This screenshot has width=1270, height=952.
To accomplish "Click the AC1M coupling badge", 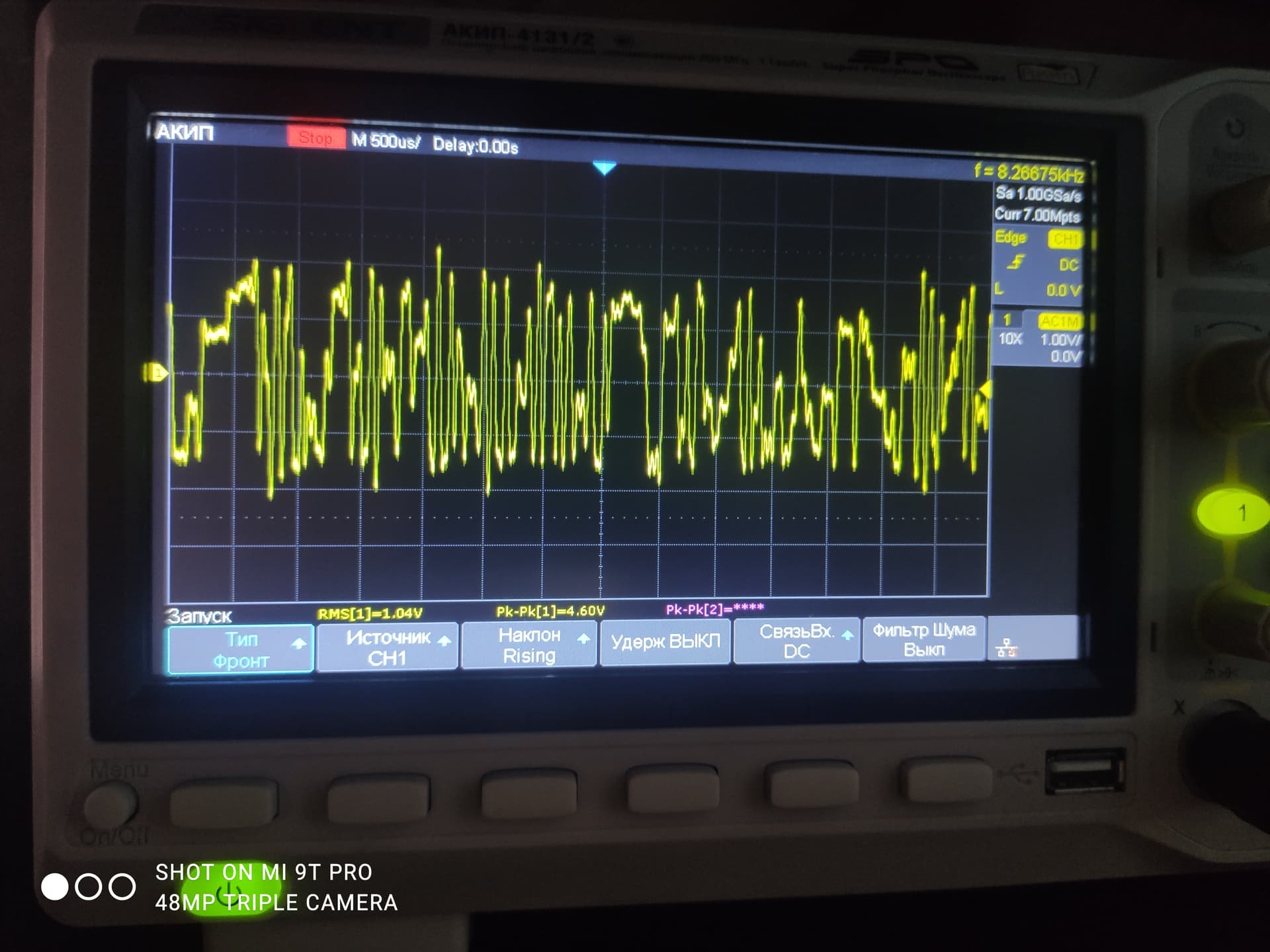I will pyautogui.click(x=1060, y=322).
